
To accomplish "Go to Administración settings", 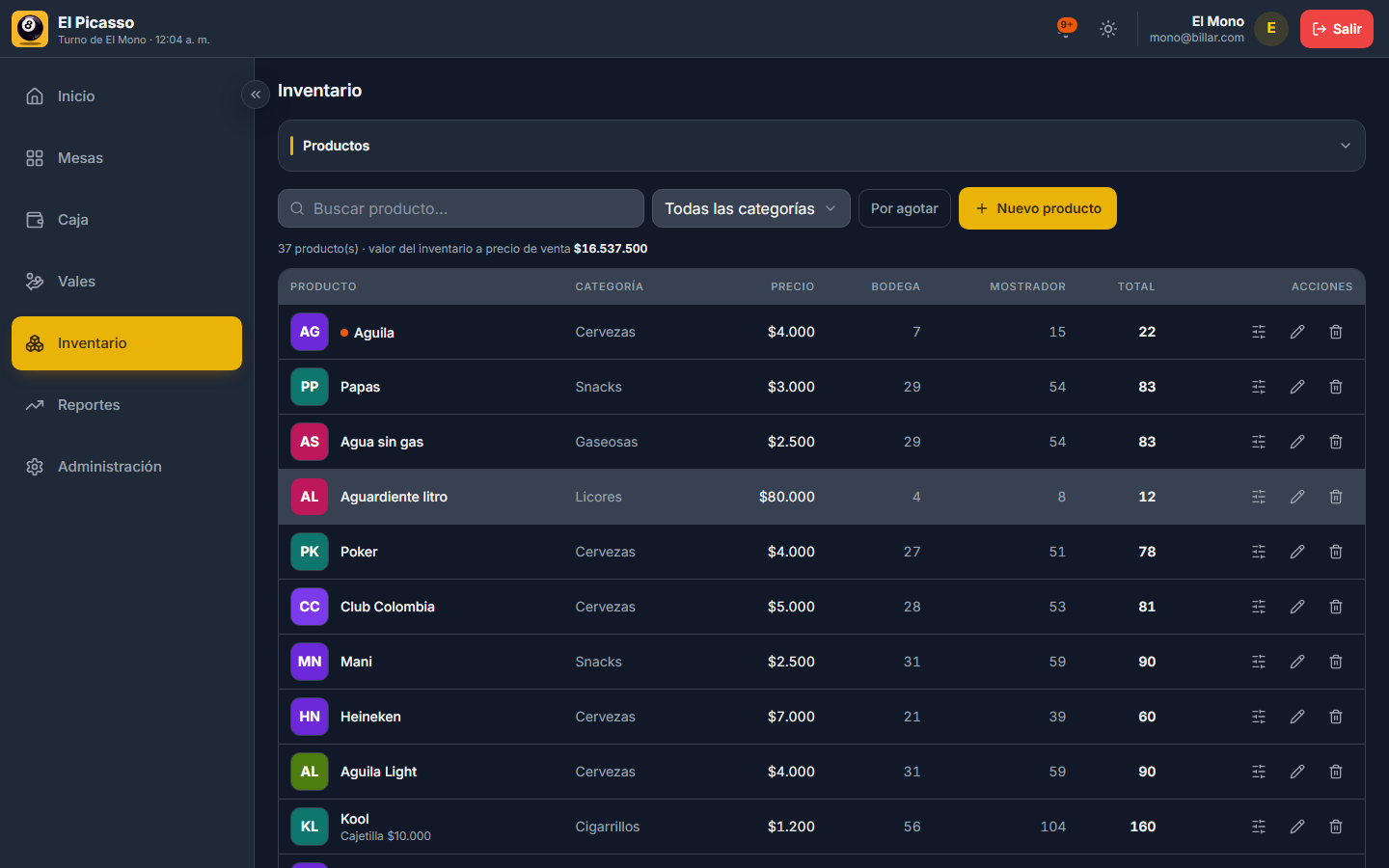I will pos(126,467).
